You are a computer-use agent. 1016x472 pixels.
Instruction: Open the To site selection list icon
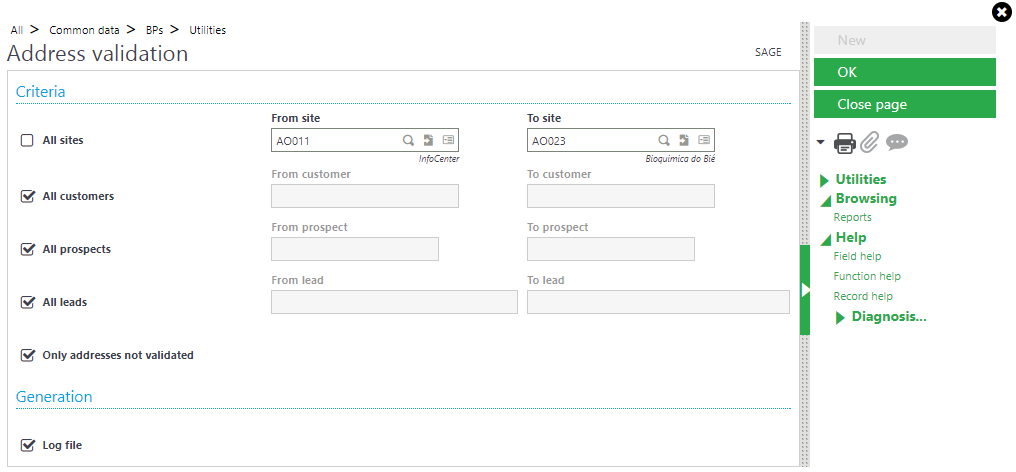click(704, 140)
